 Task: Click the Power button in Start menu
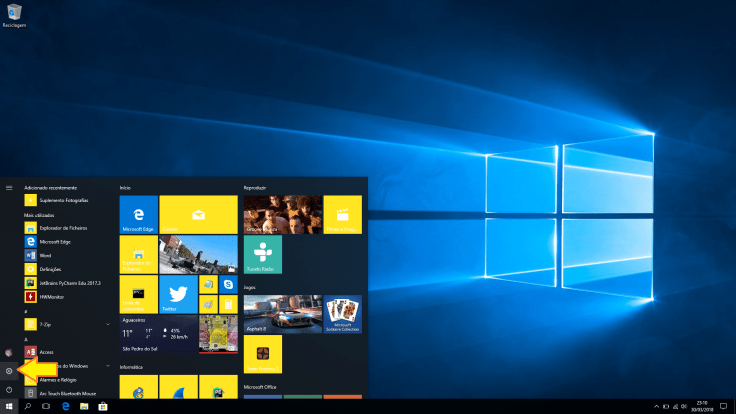click(x=9, y=389)
